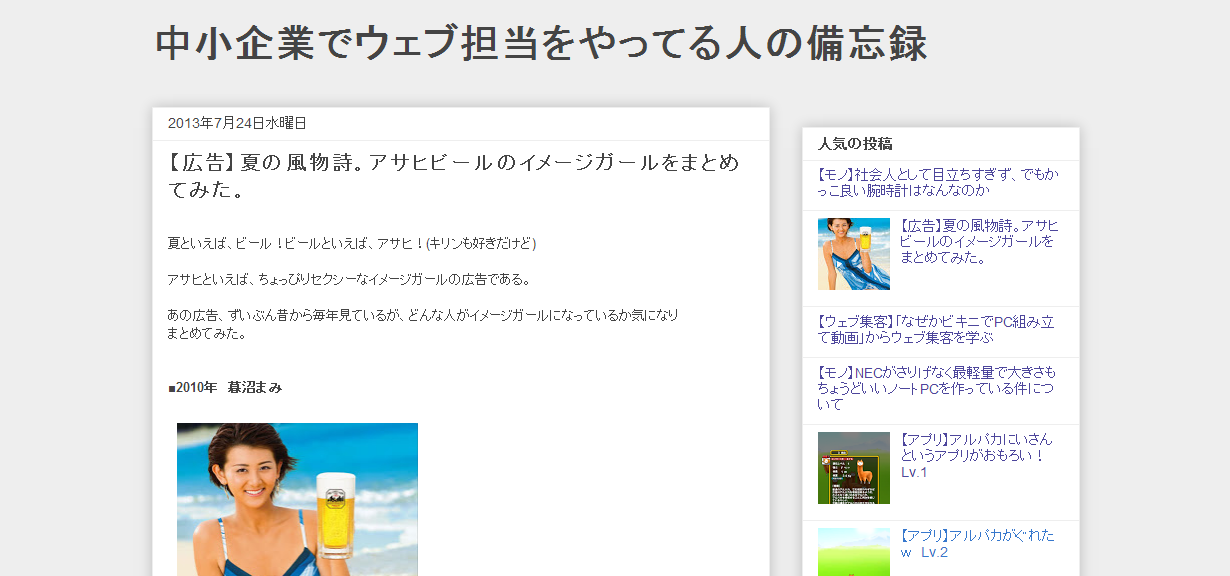
Task: Click the ■2010年 幕沼まみ subheading
Action: pos(225,387)
